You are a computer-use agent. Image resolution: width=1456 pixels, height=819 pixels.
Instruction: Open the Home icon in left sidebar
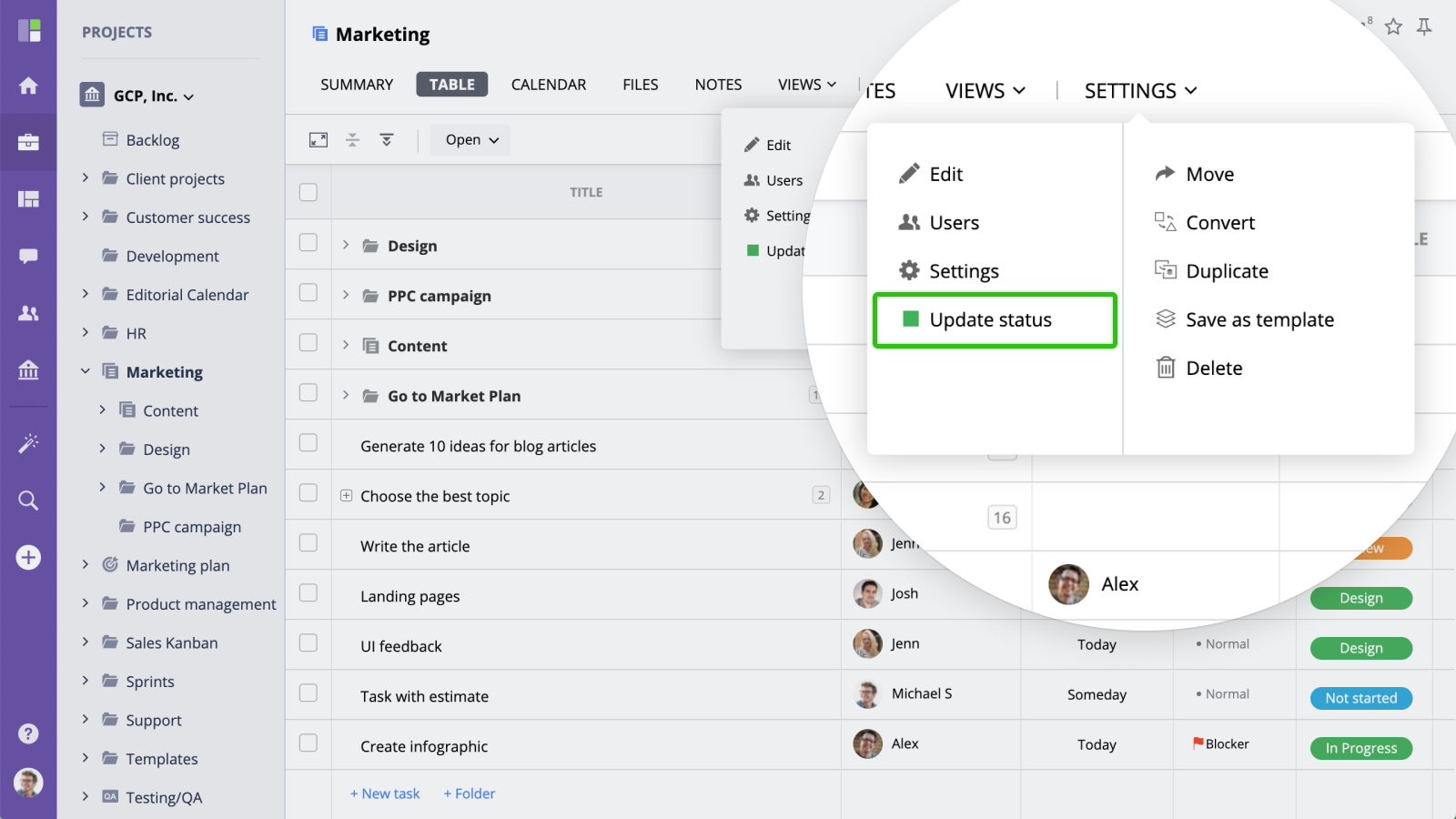pos(28,86)
